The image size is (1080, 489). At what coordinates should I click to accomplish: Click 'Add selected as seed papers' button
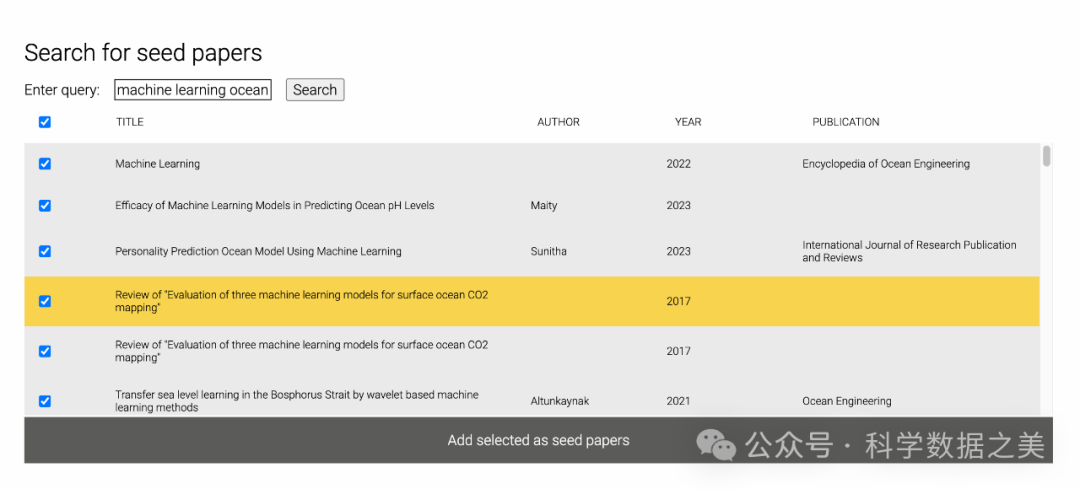pos(538,440)
